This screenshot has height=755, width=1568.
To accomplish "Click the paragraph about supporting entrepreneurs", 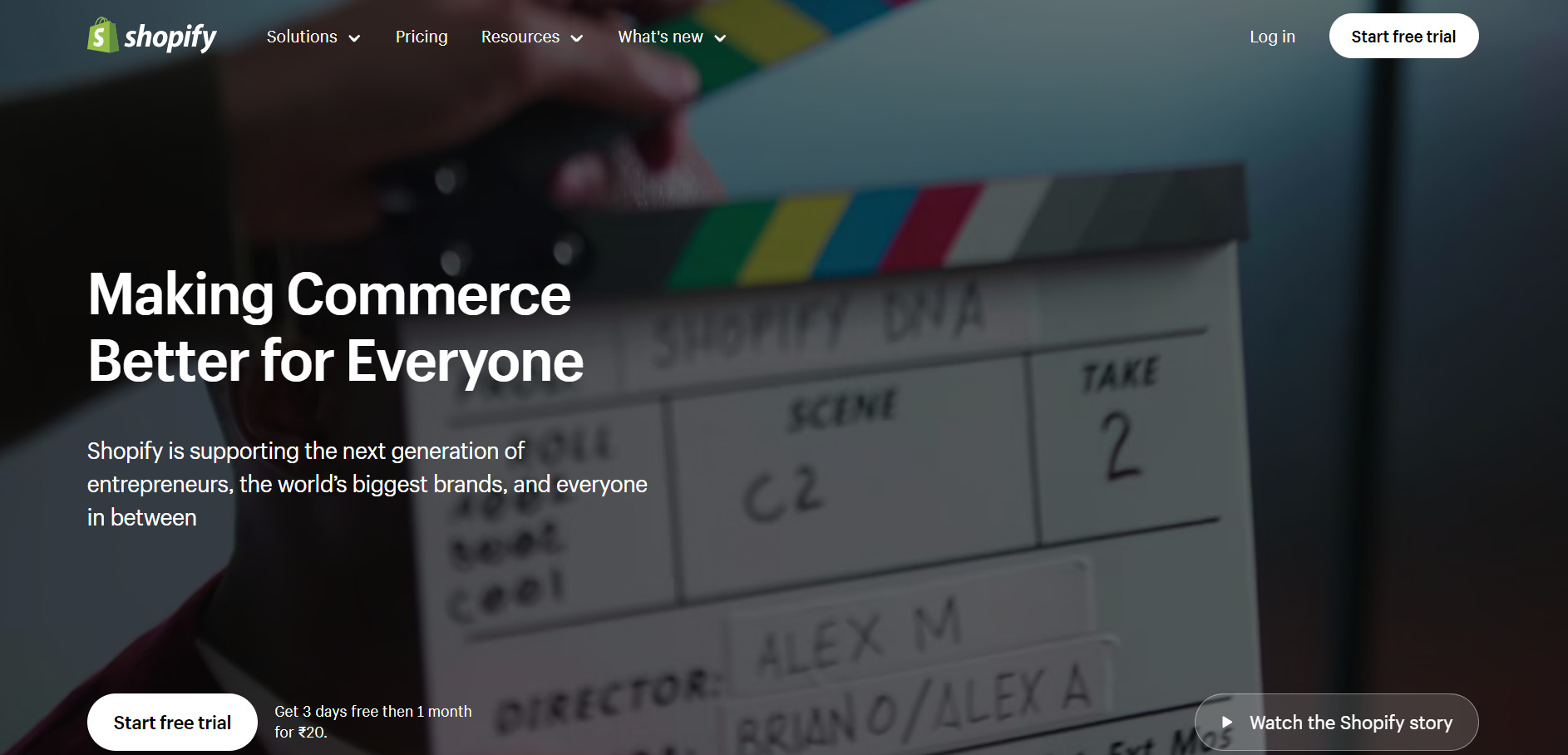I will pyautogui.click(x=367, y=484).
